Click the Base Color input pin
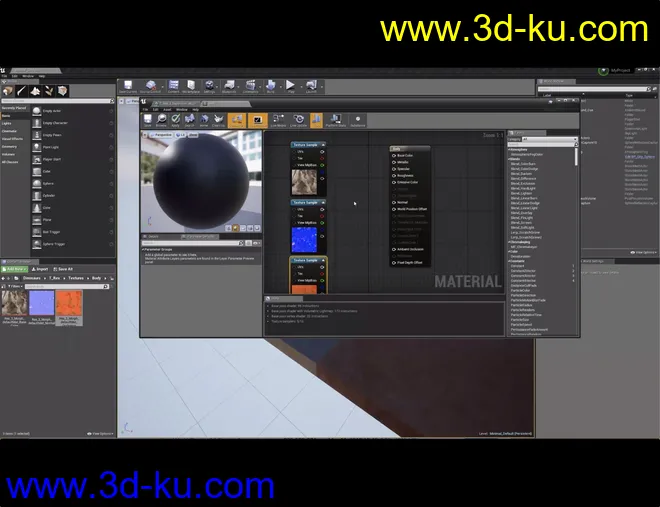Screen dimensions: 660x507 395,155
